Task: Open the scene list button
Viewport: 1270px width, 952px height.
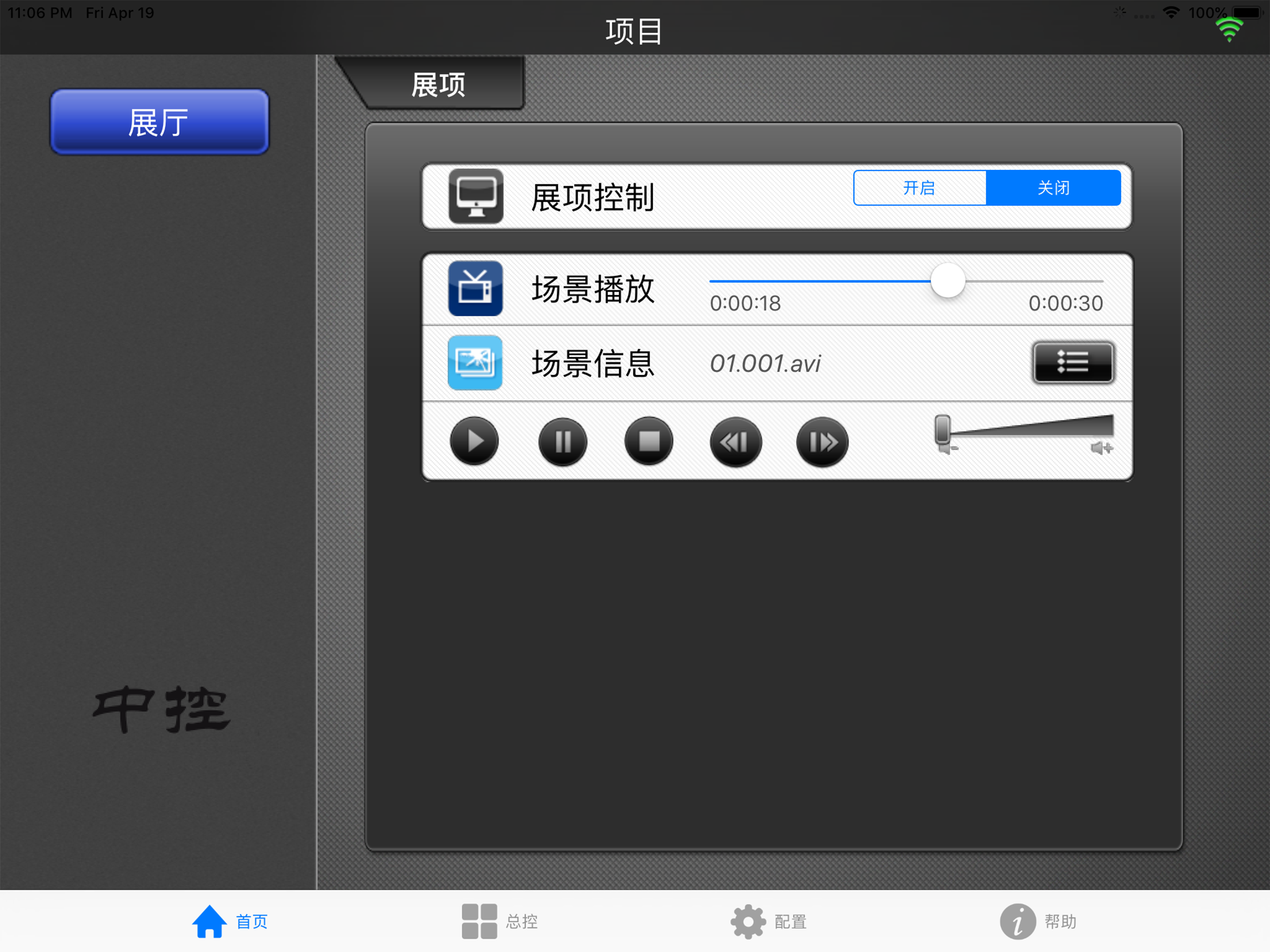Action: coord(1073,363)
